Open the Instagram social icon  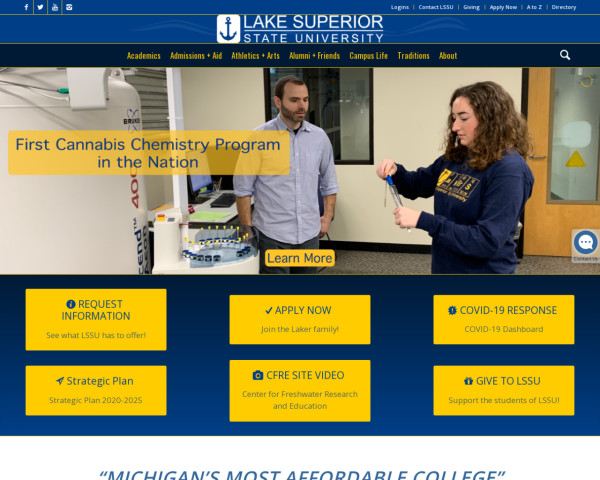point(69,7)
